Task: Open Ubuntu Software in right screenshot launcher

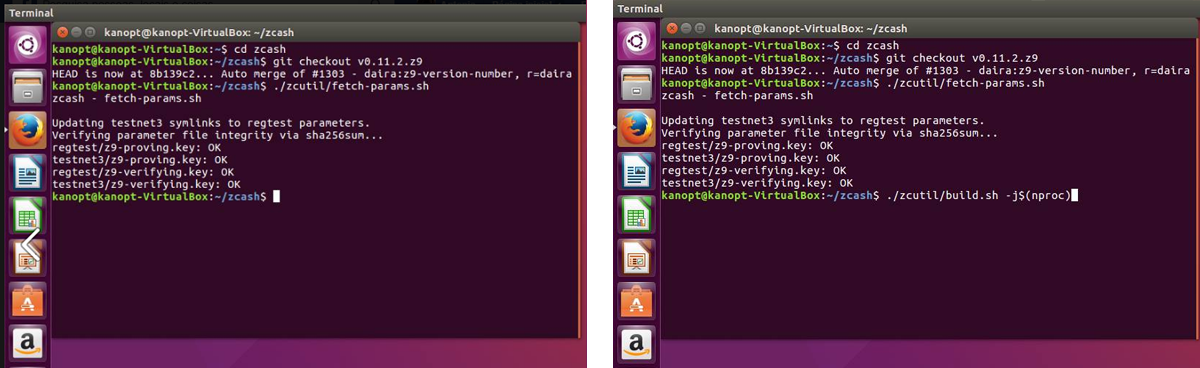Action: (x=637, y=302)
